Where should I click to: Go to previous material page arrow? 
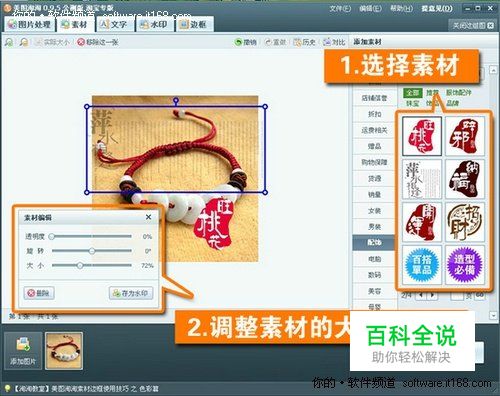pyautogui.click(x=421, y=295)
